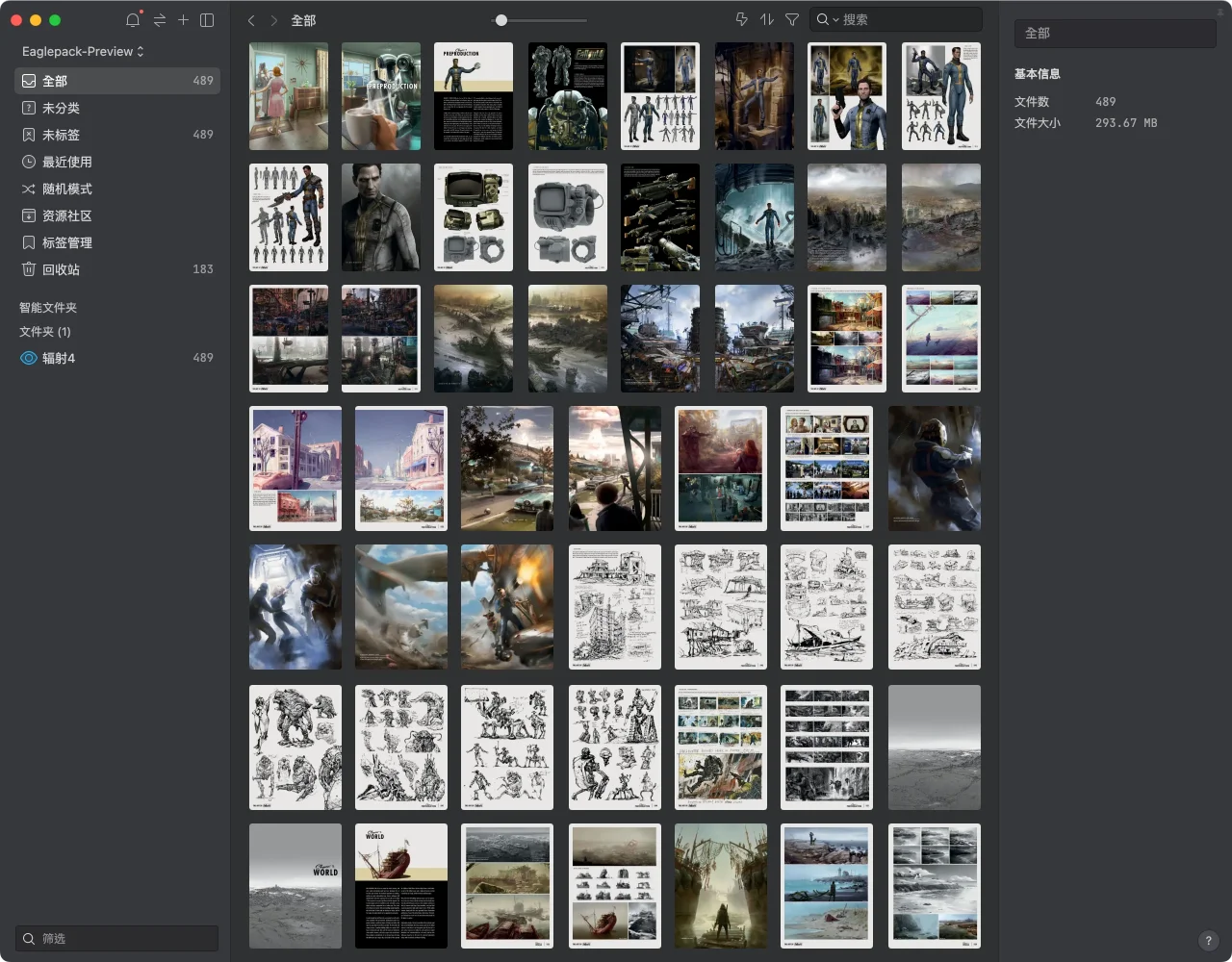Open the funnel filter icon
Image resolution: width=1232 pixels, height=962 pixels.
[x=792, y=19]
